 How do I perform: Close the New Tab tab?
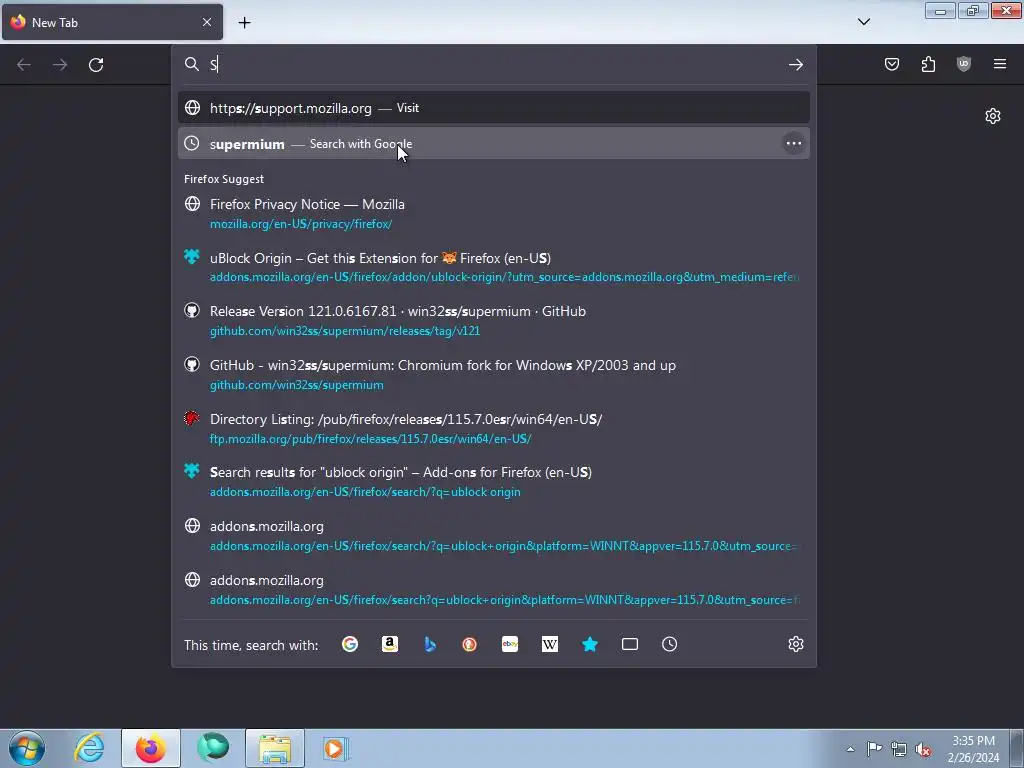206,22
